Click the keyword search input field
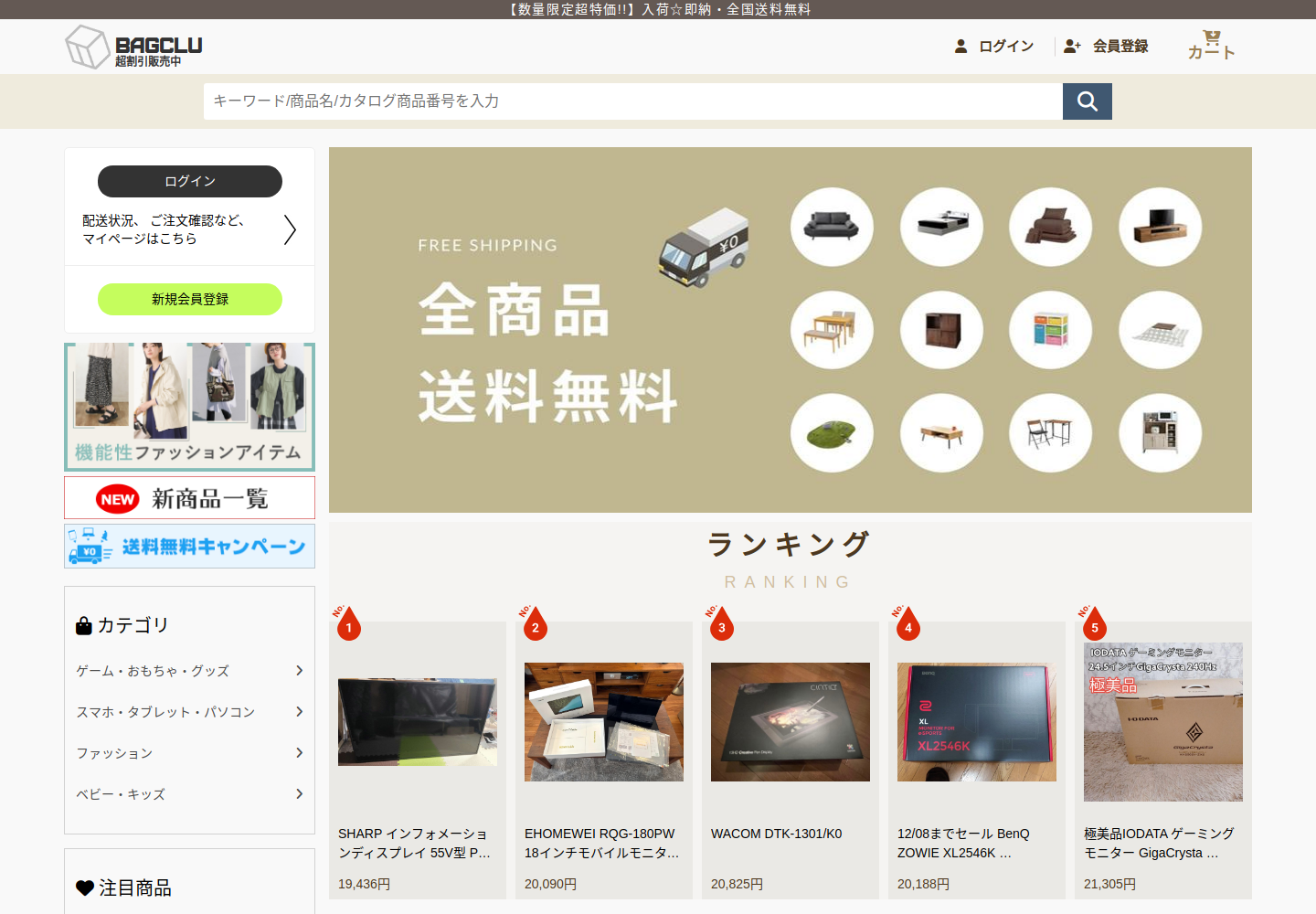The width and height of the screenshot is (1316, 914). [633, 101]
